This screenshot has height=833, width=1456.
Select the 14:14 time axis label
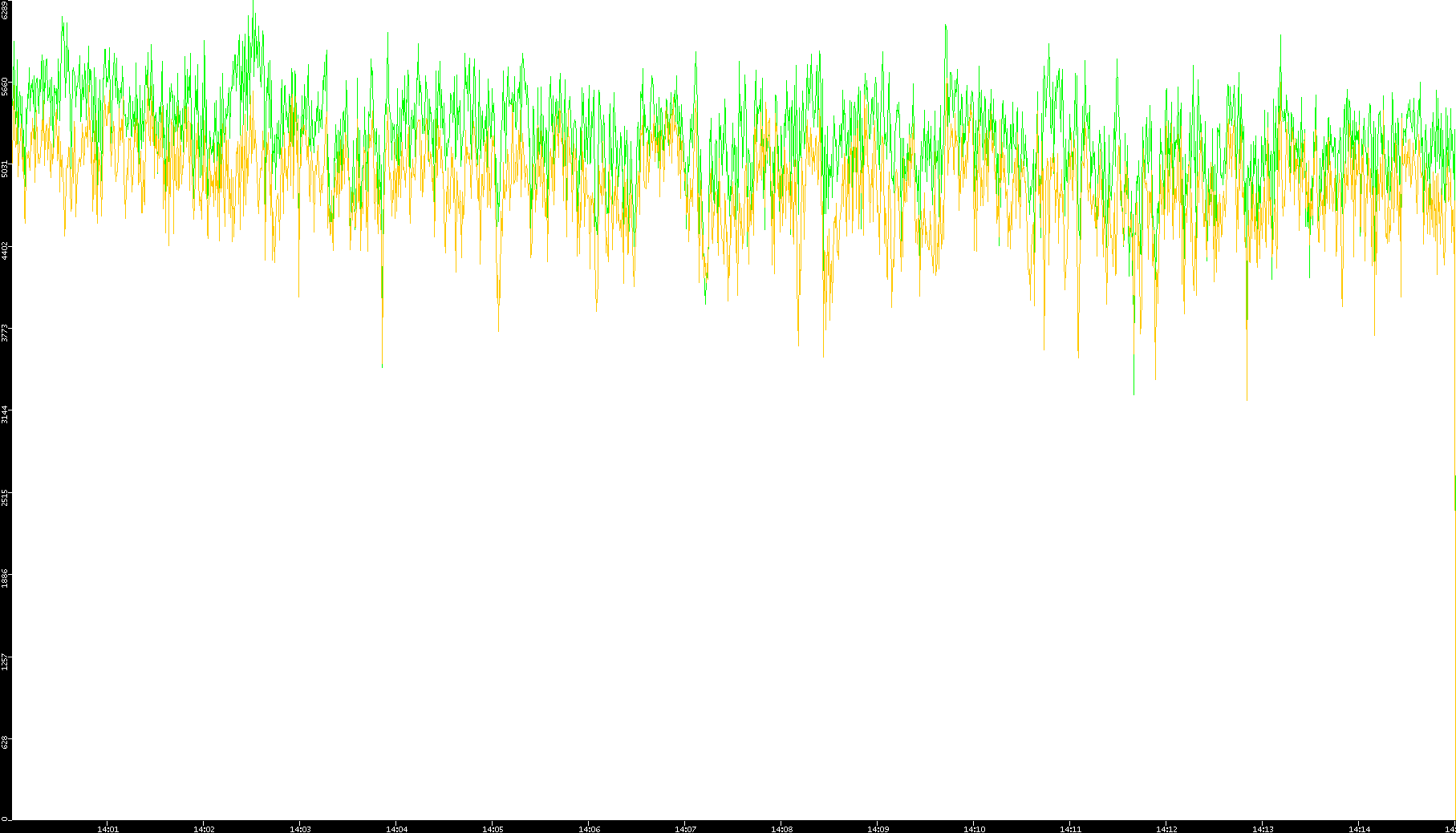pyautogui.click(x=1359, y=828)
